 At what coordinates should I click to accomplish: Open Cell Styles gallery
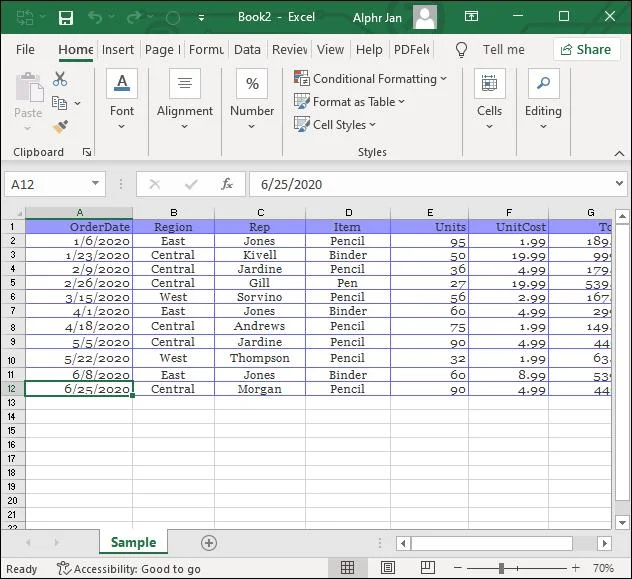tap(335, 125)
